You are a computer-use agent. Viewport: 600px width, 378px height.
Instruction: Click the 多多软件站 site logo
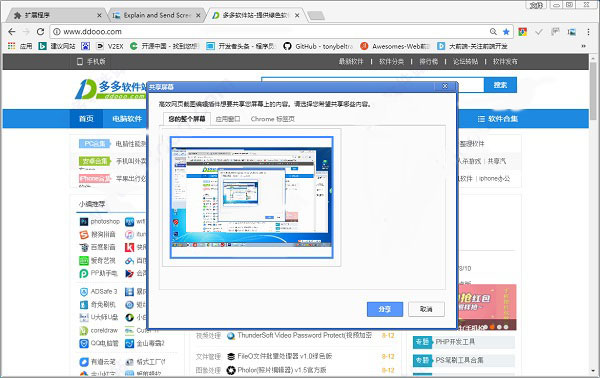pos(111,89)
